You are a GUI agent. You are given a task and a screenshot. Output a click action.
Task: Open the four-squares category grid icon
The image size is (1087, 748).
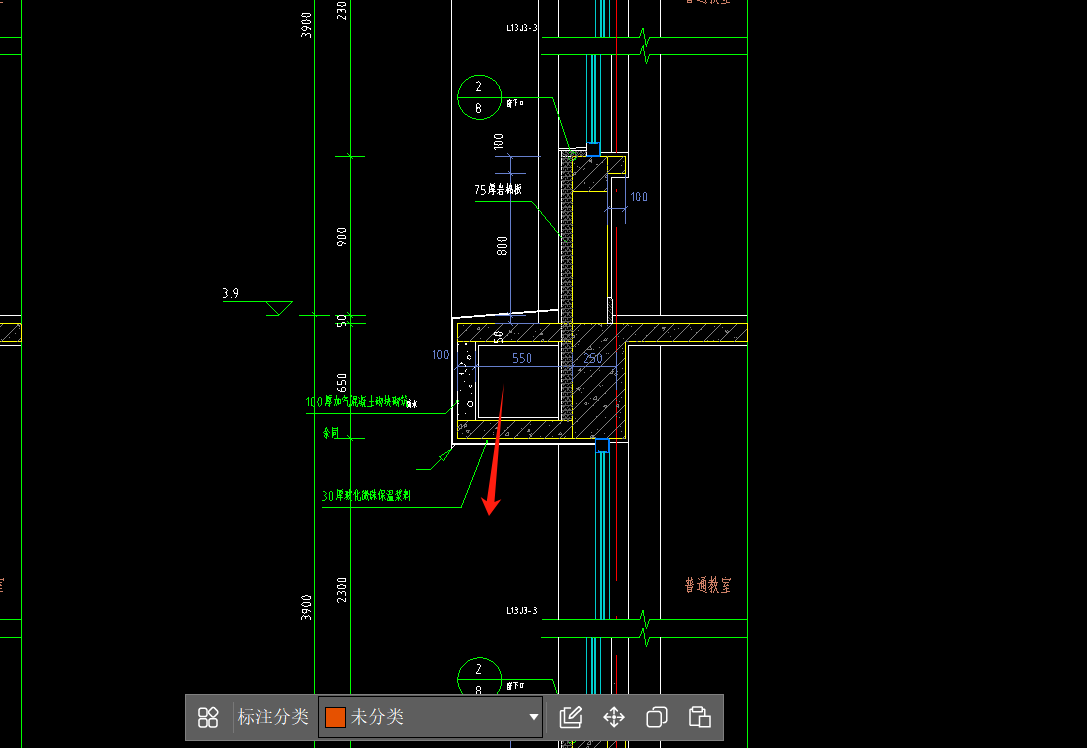[208, 717]
